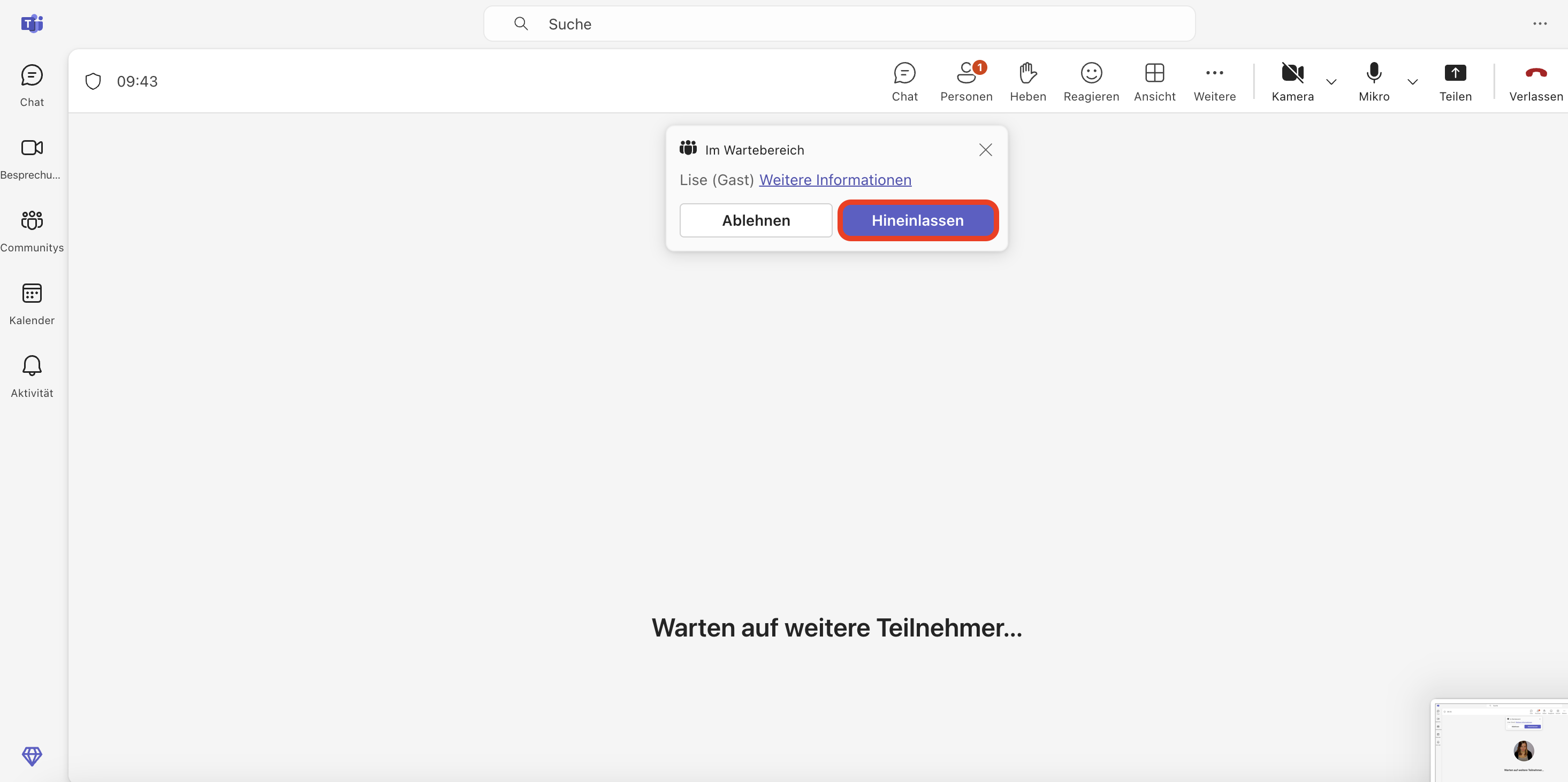
Task: Open Aktivität notifications bell
Action: point(32,376)
